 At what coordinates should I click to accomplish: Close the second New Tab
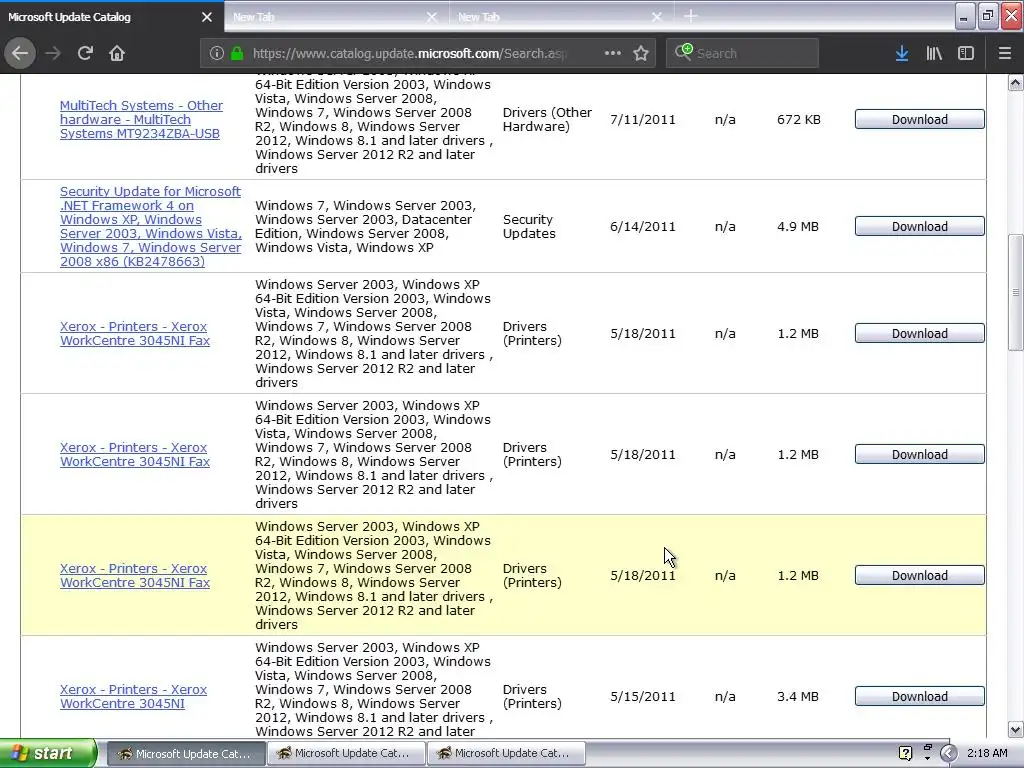click(657, 17)
